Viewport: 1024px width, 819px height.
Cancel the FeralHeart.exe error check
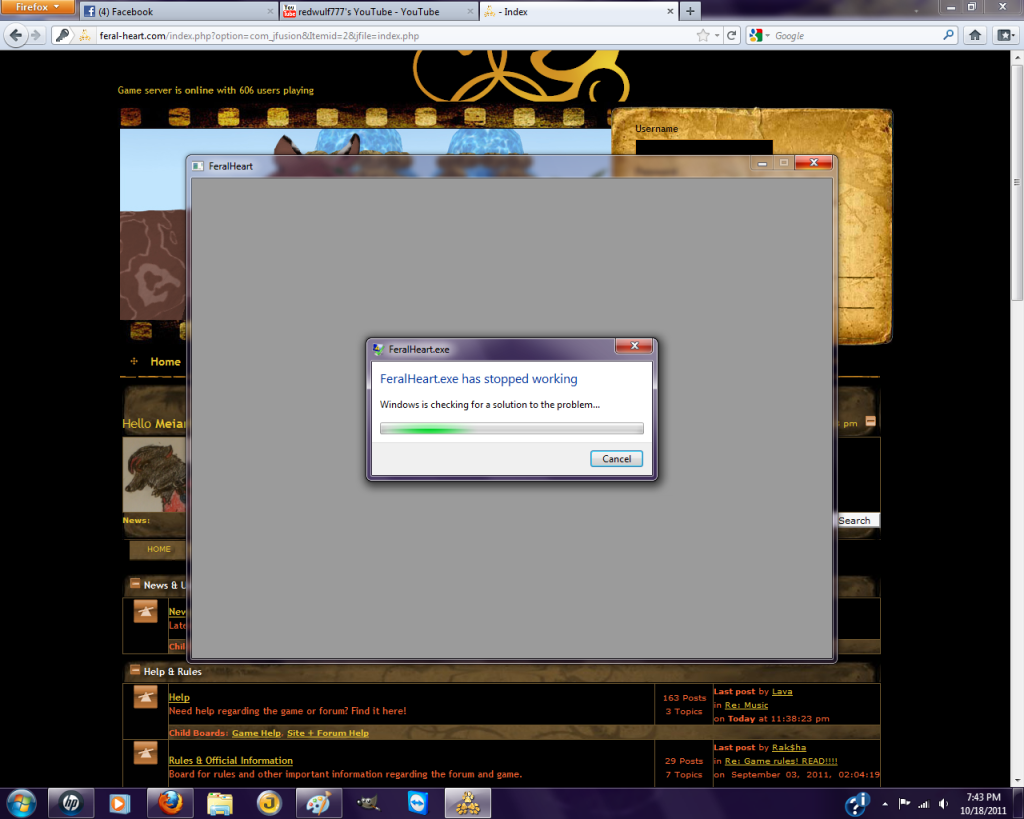pyautogui.click(x=616, y=458)
